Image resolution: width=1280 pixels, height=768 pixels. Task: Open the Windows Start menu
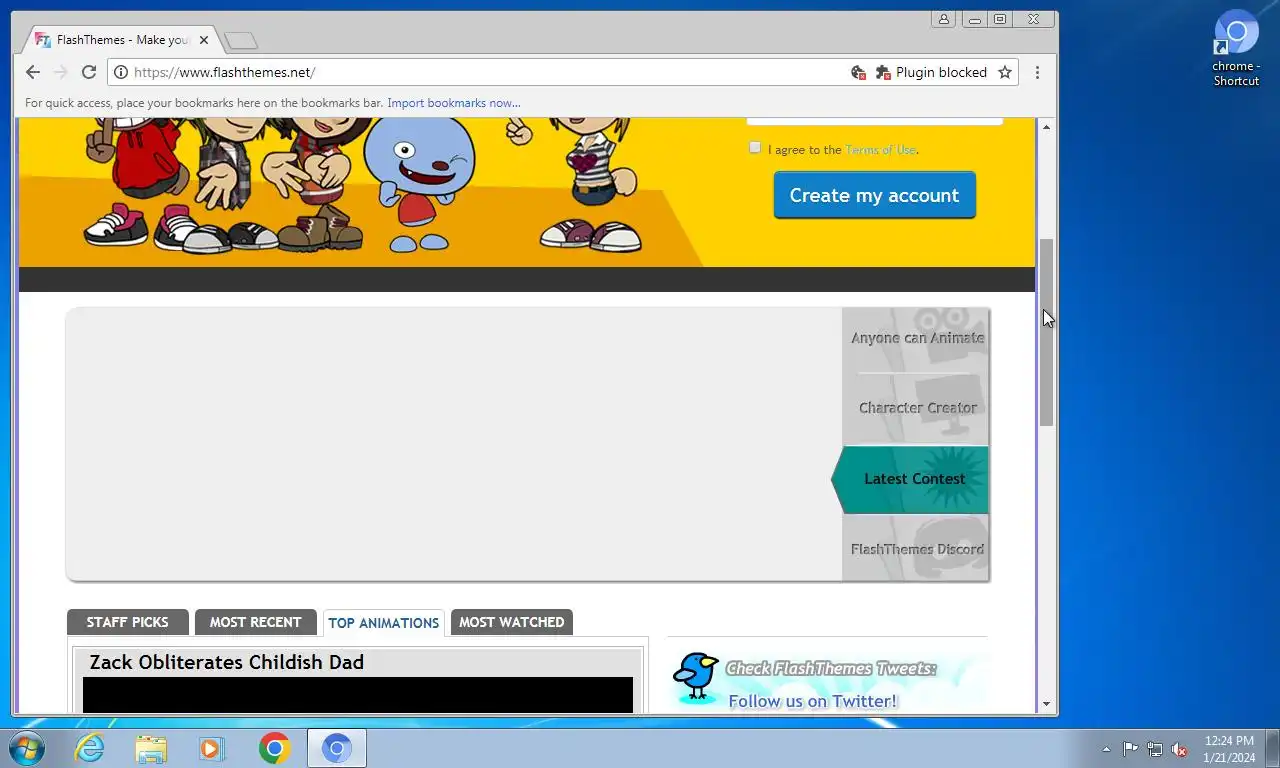tap(26, 748)
